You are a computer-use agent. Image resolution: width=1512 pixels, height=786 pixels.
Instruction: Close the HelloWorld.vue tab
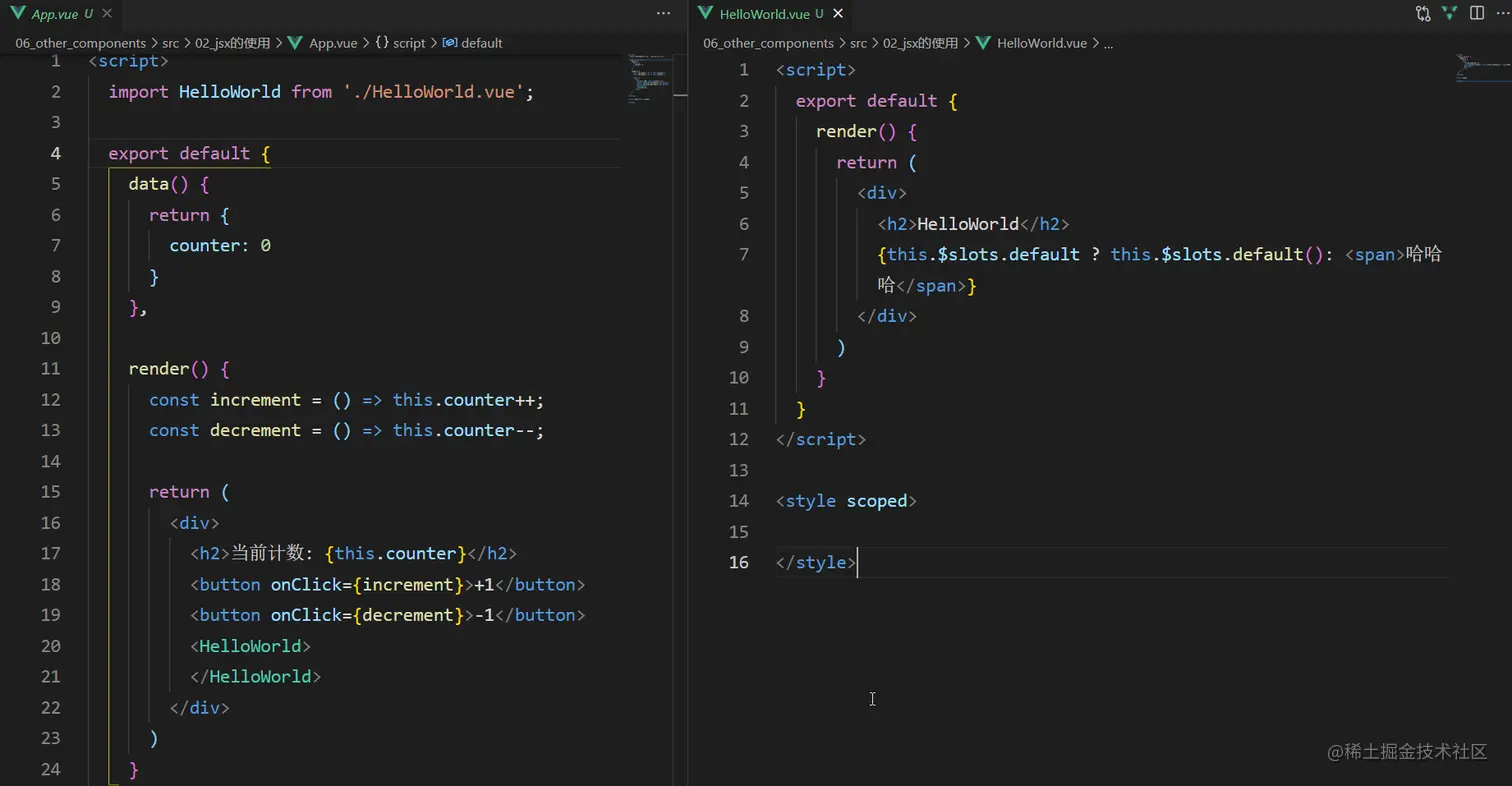(x=838, y=14)
